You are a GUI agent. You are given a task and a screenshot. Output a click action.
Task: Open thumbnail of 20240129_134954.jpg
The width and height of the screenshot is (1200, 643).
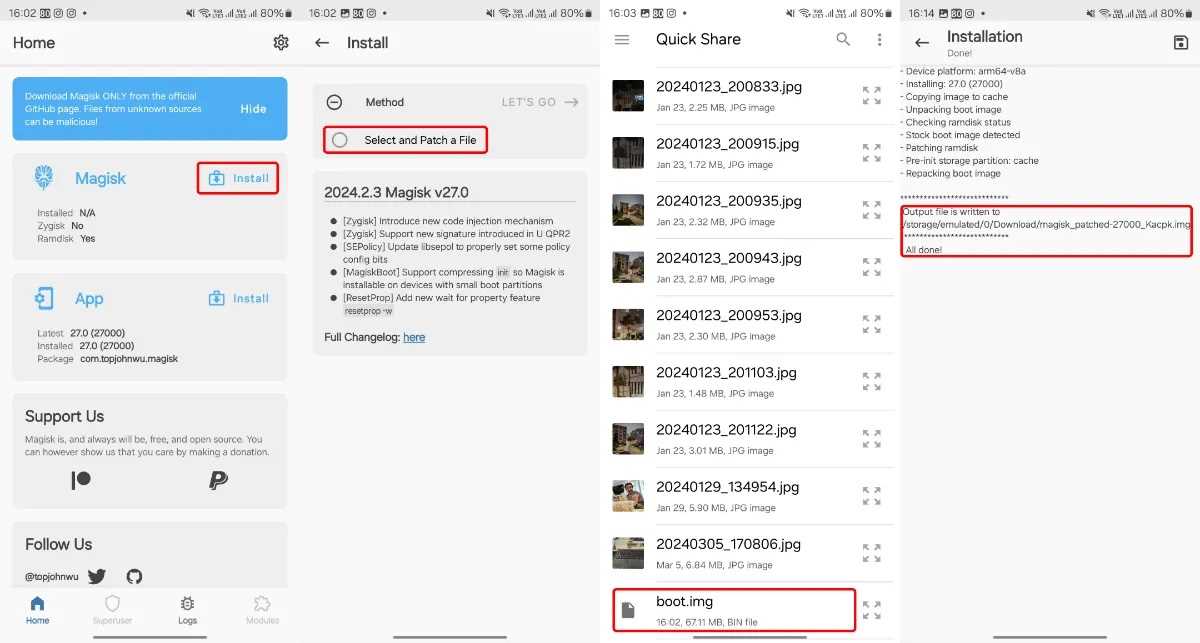[x=628, y=496]
